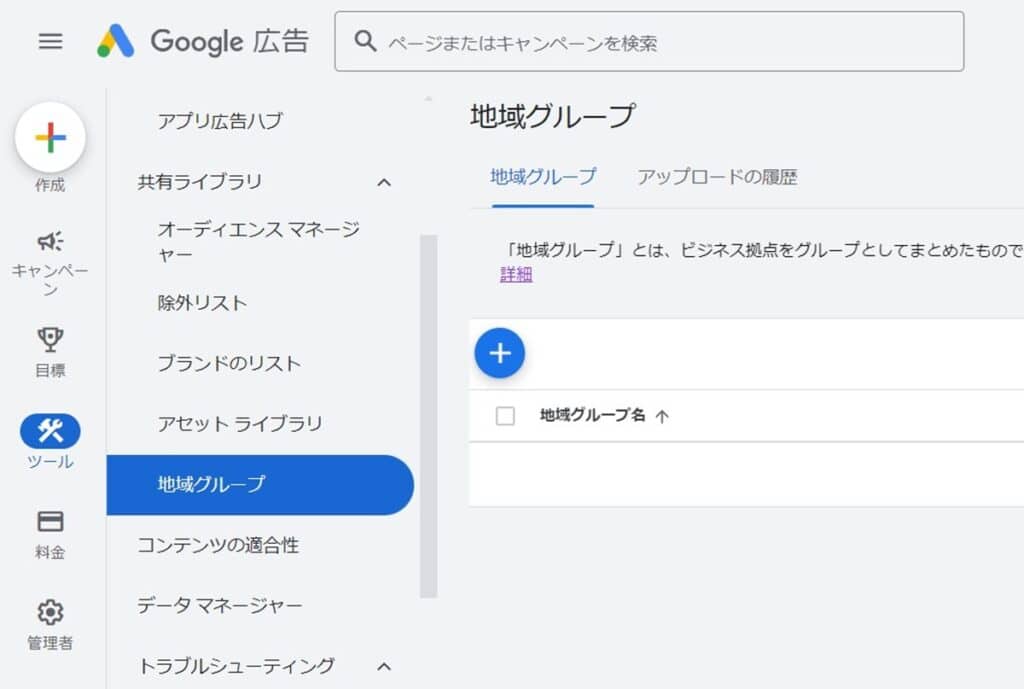This screenshot has height=689, width=1024.
Task: Open the 詳細 link
Action: point(516,274)
